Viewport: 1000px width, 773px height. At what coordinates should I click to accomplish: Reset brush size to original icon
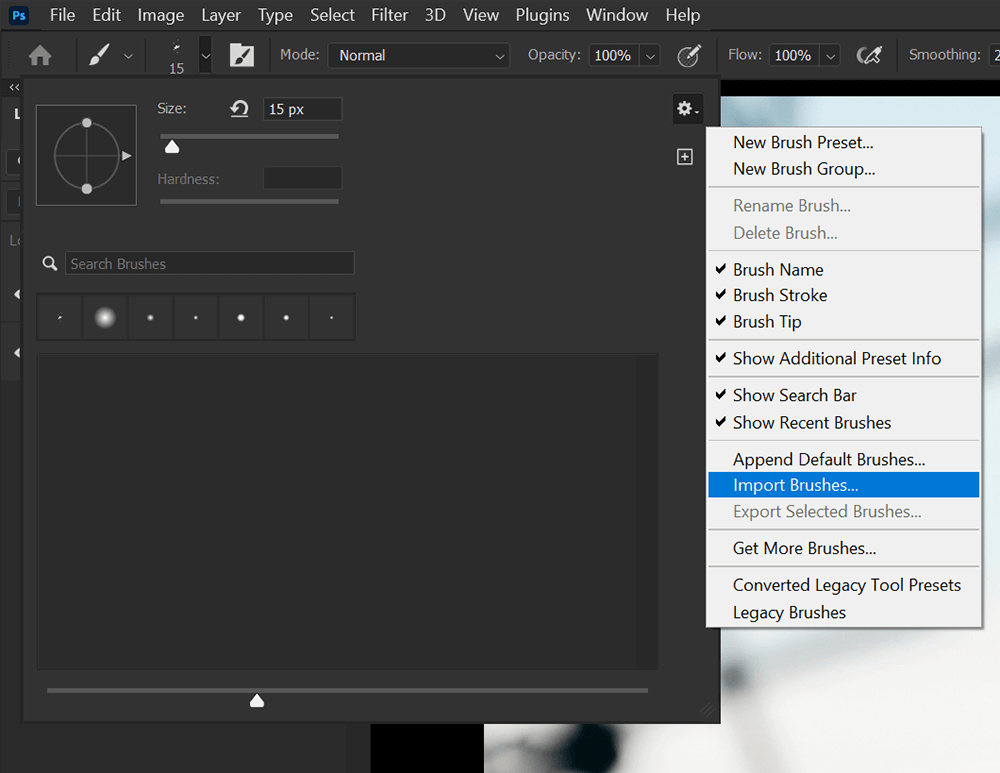pos(239,109)
